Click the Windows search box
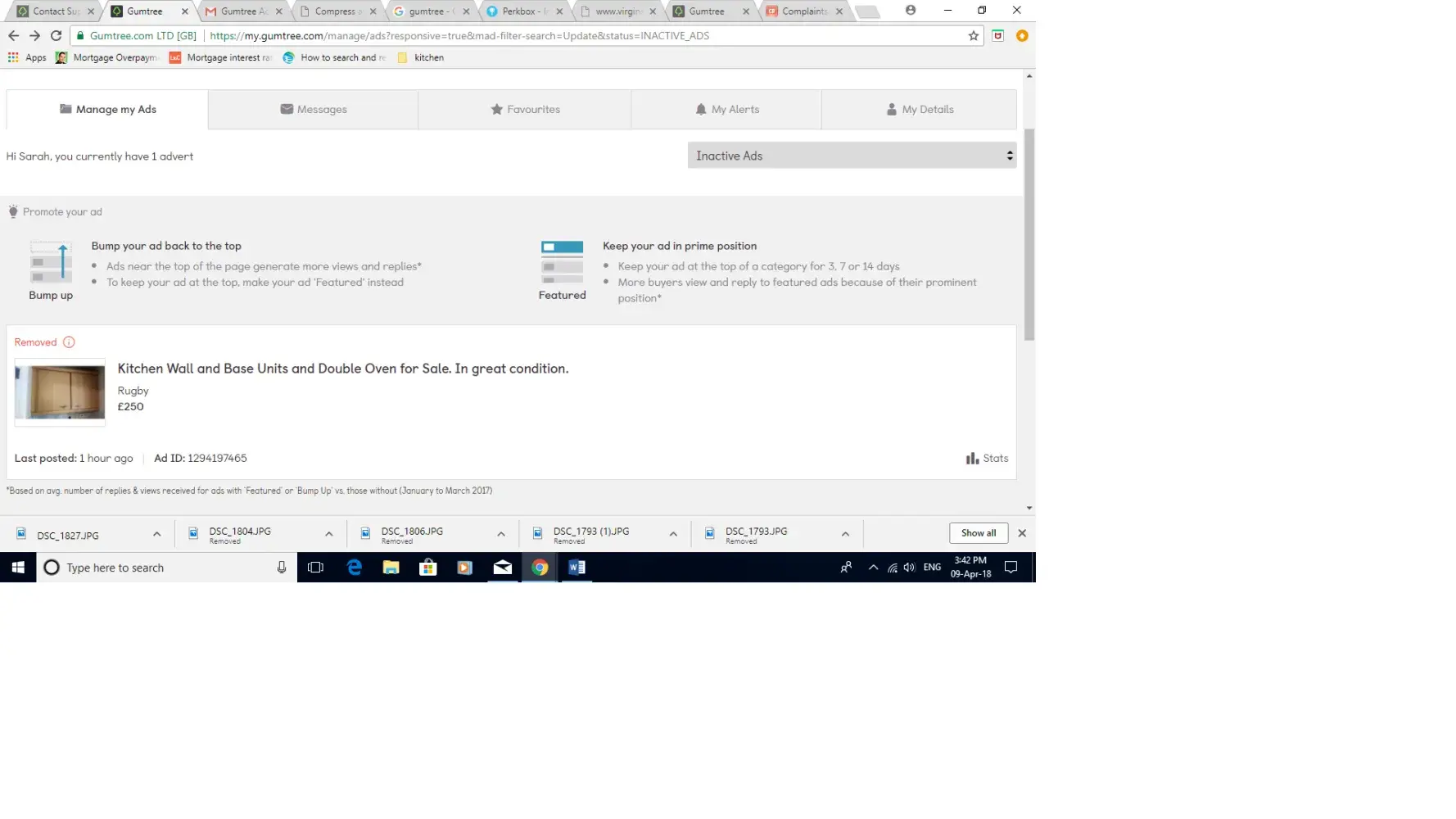Screen dimensions: 1456x819 pyautogui.click(x=166, y=568)
